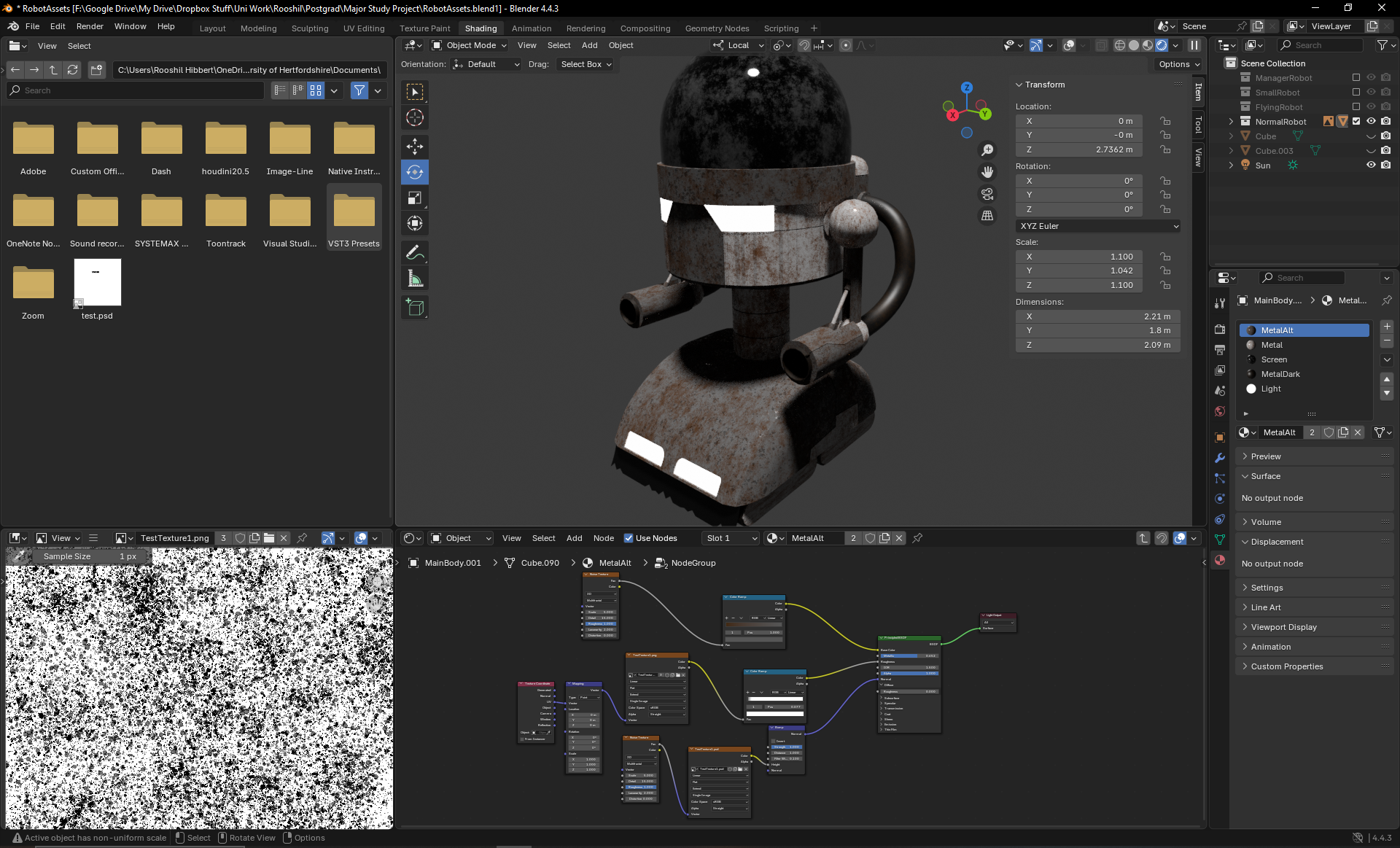The width and height of the screenshot is (1400, 848).
Task: Open the Render menu
Action: coord(90,26)
